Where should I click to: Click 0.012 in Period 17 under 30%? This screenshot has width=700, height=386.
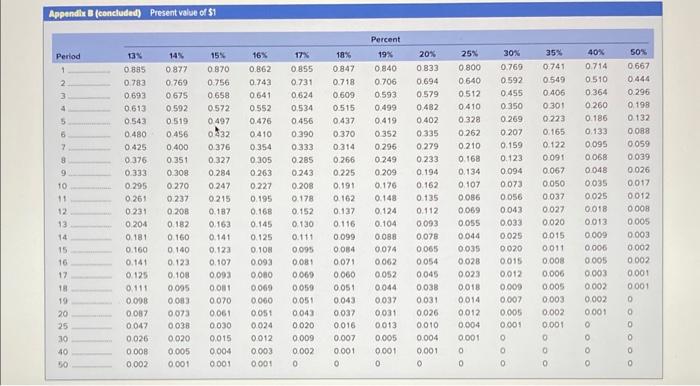pos(511,274)
